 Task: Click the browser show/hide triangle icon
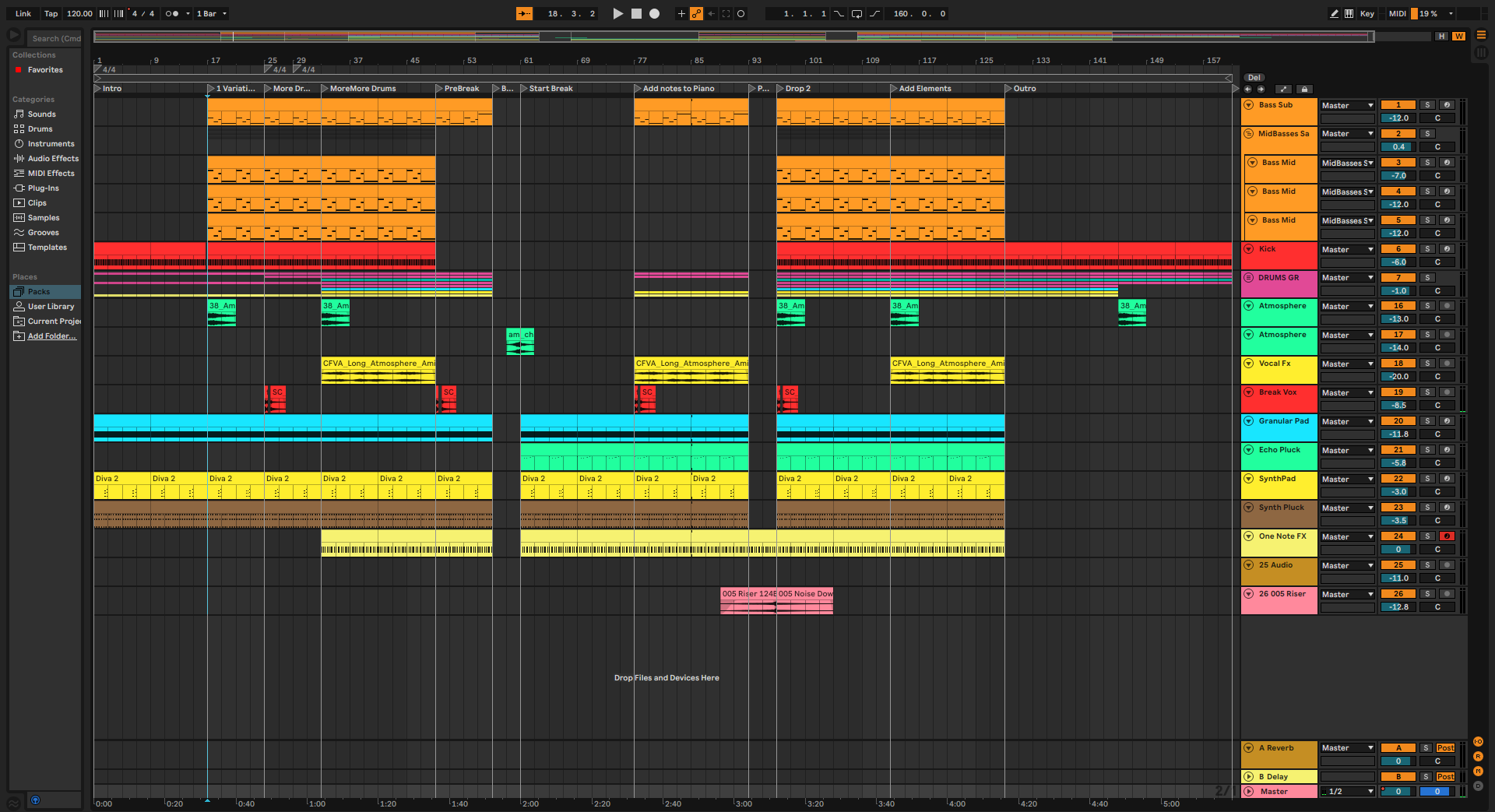click(13, 35)
